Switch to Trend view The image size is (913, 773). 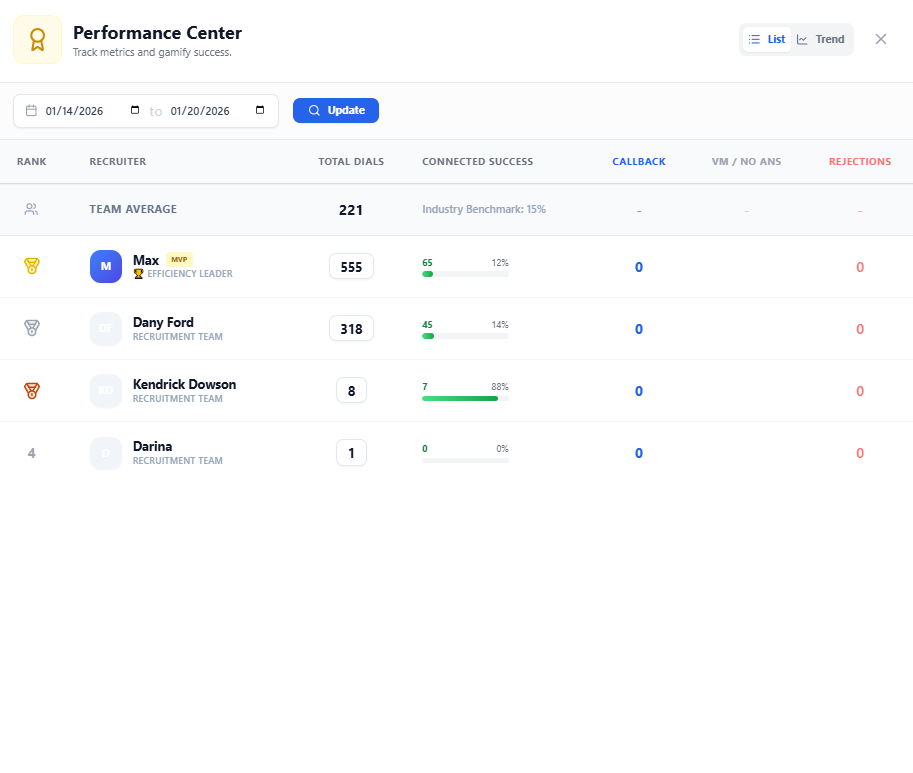click(820, 39)
